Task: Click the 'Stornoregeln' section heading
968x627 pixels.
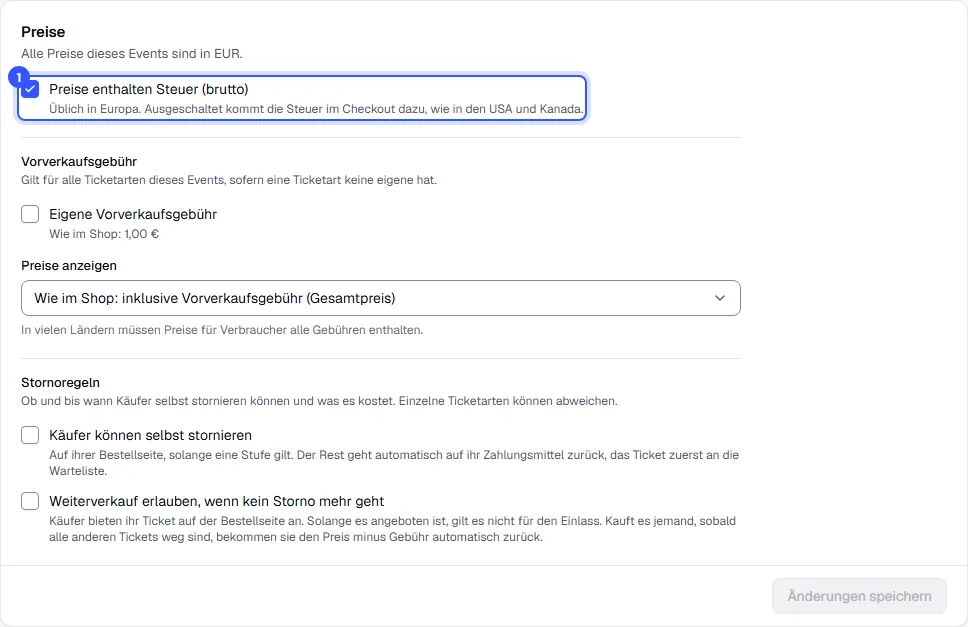Action: point(60,383)
